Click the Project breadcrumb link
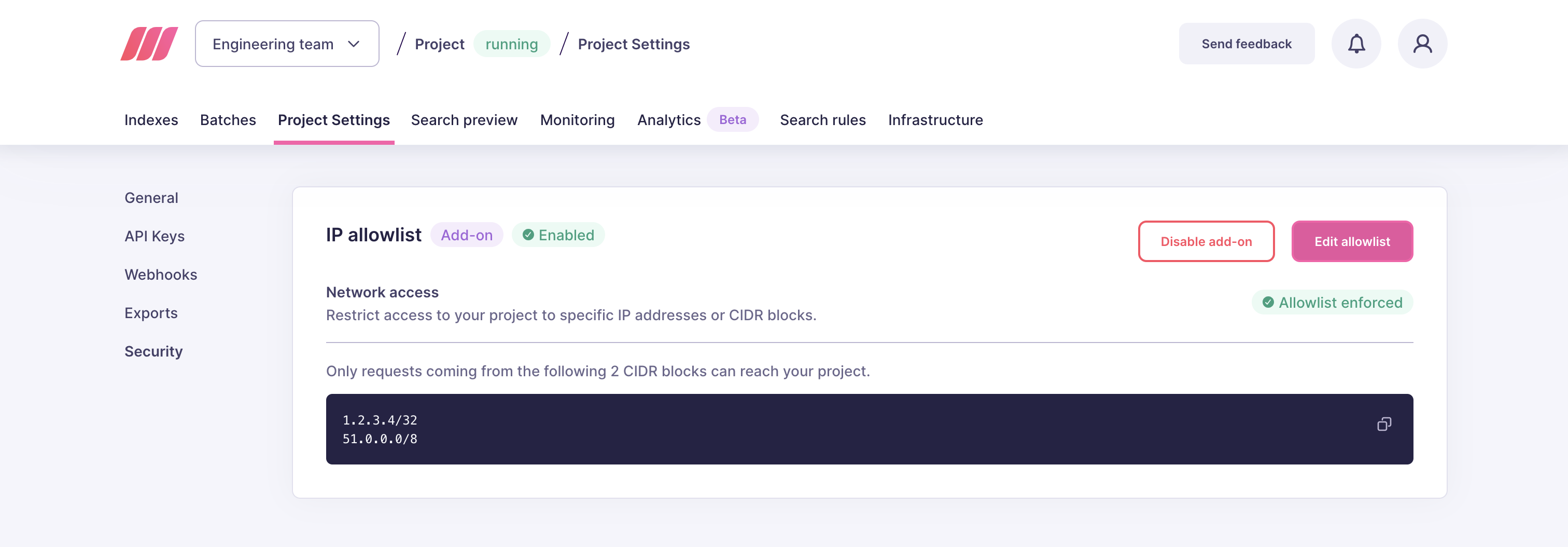The height and width of the screenshot is (547, 1568). (x=440, y=44)
